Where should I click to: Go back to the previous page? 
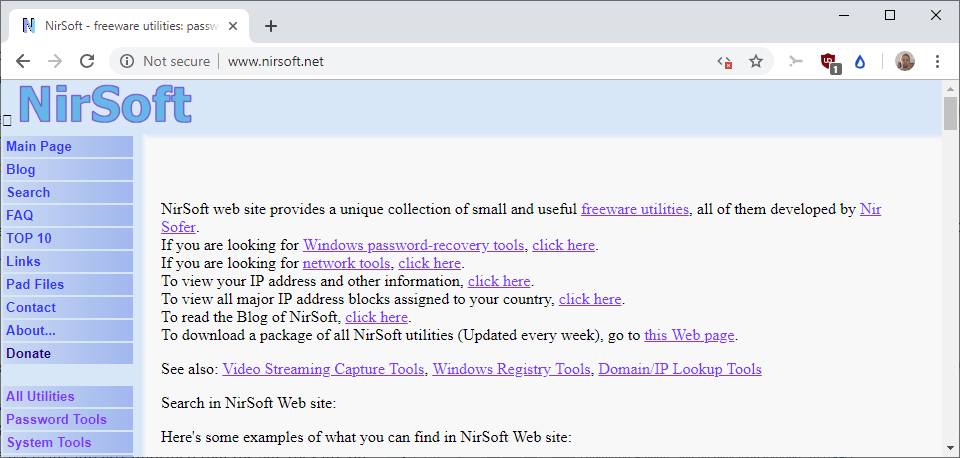click(23, 61)
